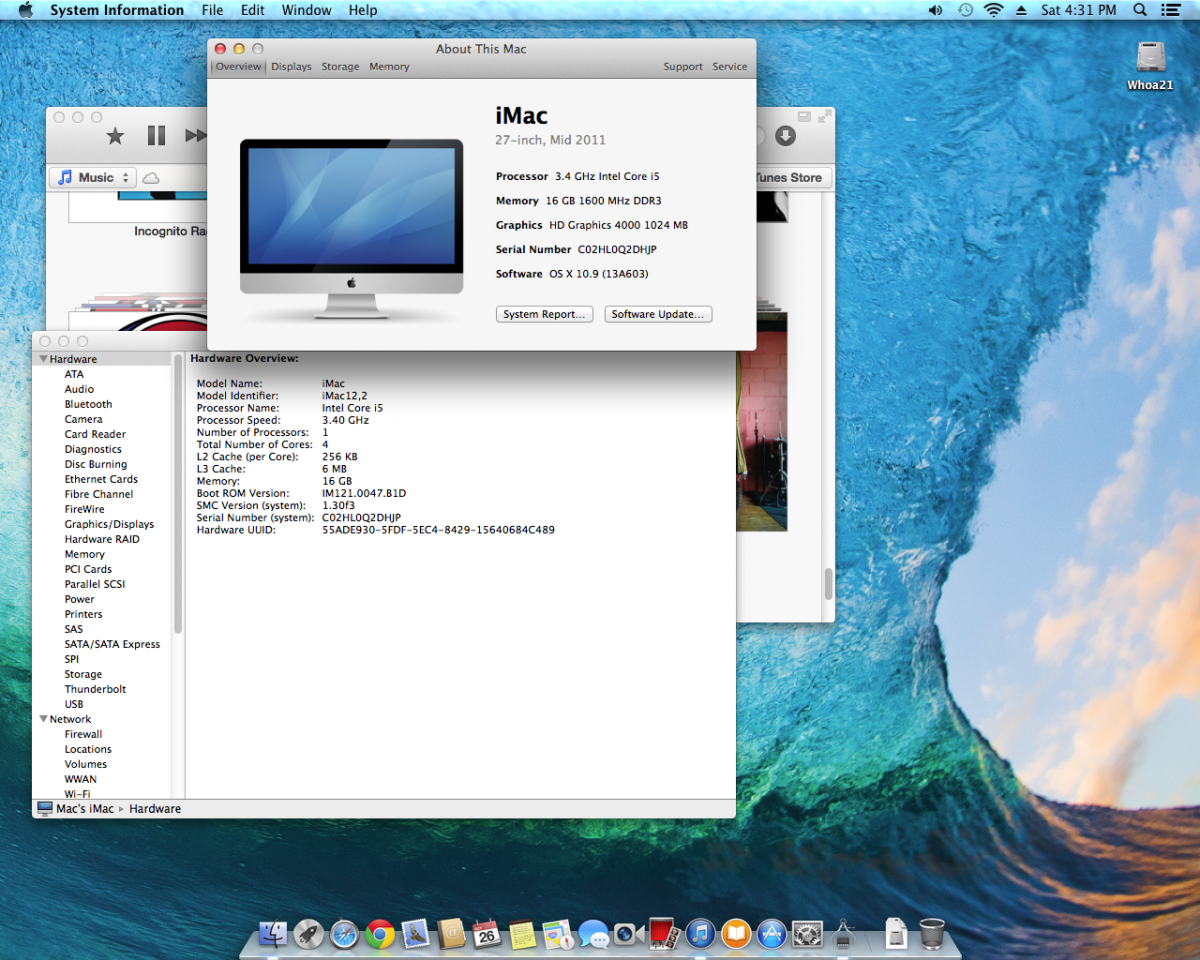
Task: Collapse the Network tree section
Action: (x=44, y=719)
